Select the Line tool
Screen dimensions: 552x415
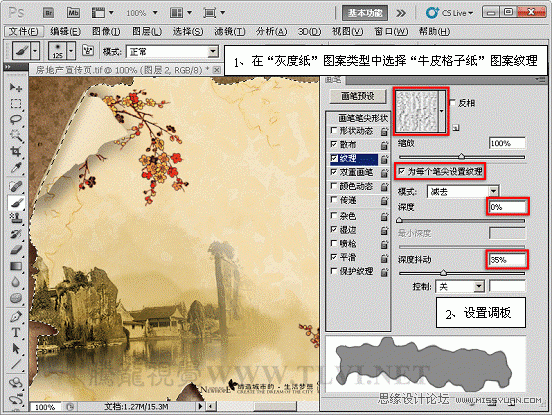tap(15, 364)
